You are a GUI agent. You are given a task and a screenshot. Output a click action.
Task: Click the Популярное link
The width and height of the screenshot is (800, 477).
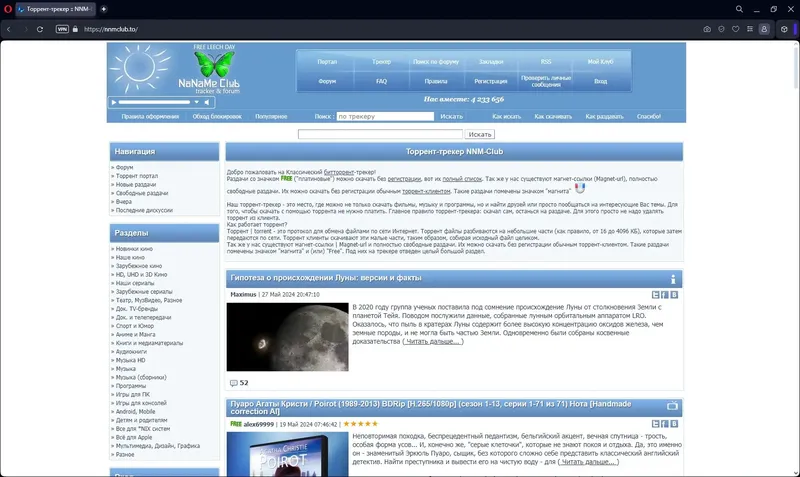(x=271, y=116)
